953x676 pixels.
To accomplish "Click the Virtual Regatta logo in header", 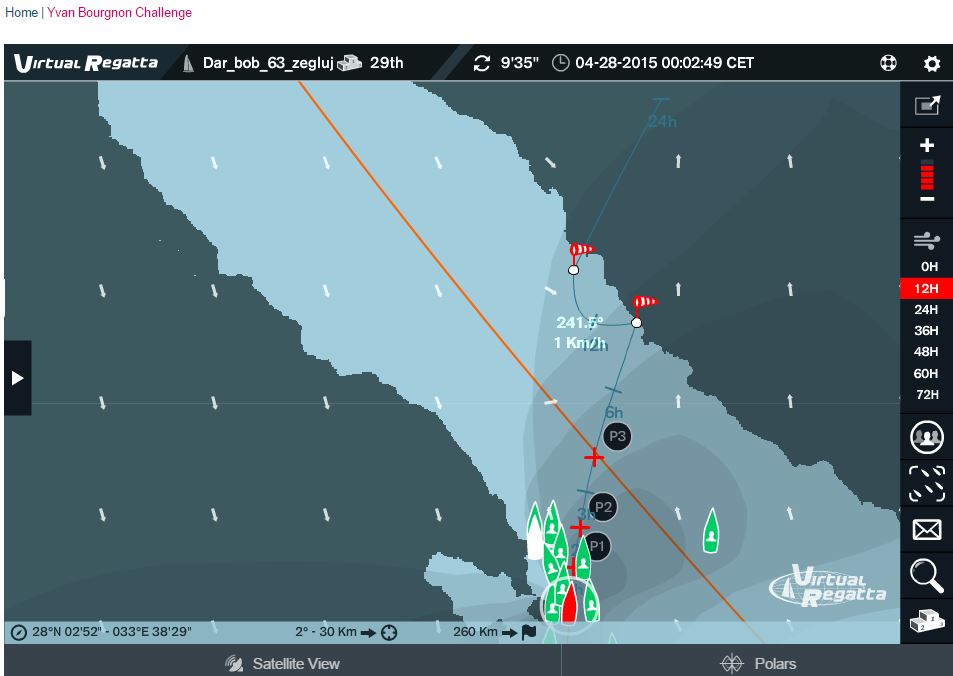I will (x=86, y=63).
